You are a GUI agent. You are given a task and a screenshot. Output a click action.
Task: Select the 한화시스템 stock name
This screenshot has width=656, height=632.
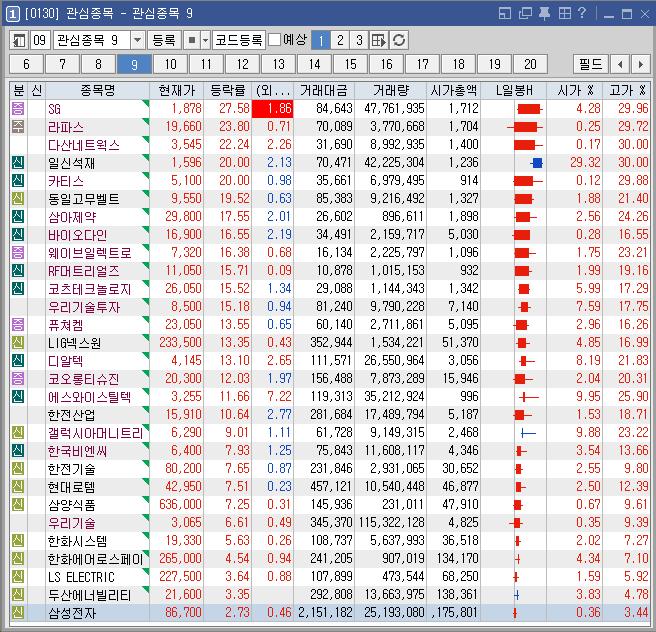(77, 541)
